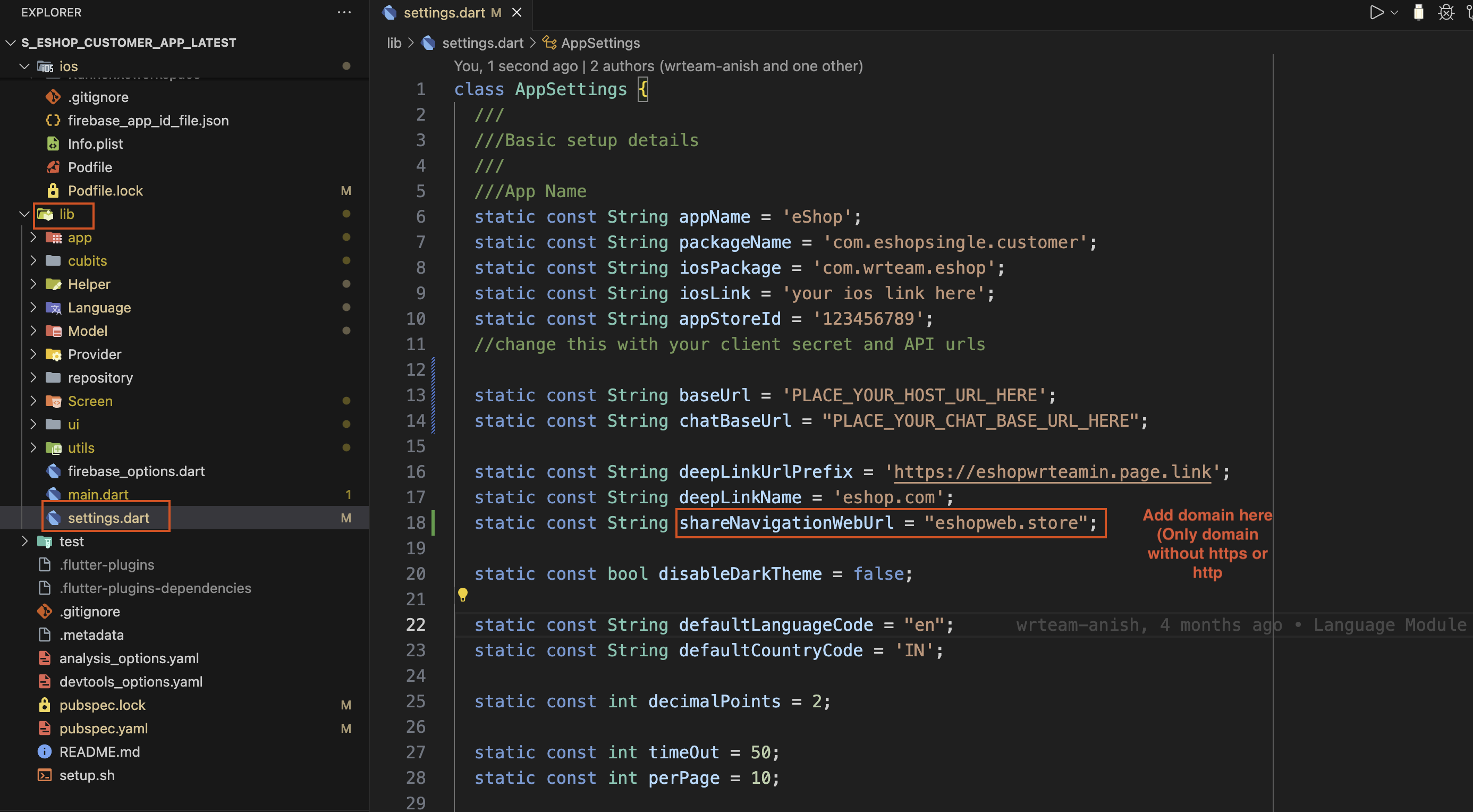Click the lib breadcrumb segment
Viewport: 1473px width, 812px height.
[394, 43]
